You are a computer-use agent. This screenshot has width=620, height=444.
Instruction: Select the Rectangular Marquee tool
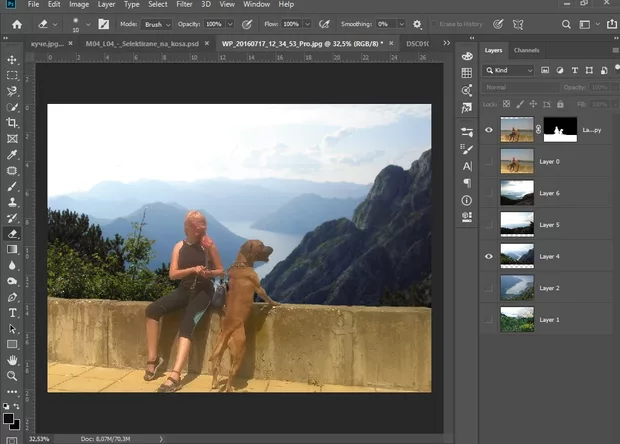(12, 75)
